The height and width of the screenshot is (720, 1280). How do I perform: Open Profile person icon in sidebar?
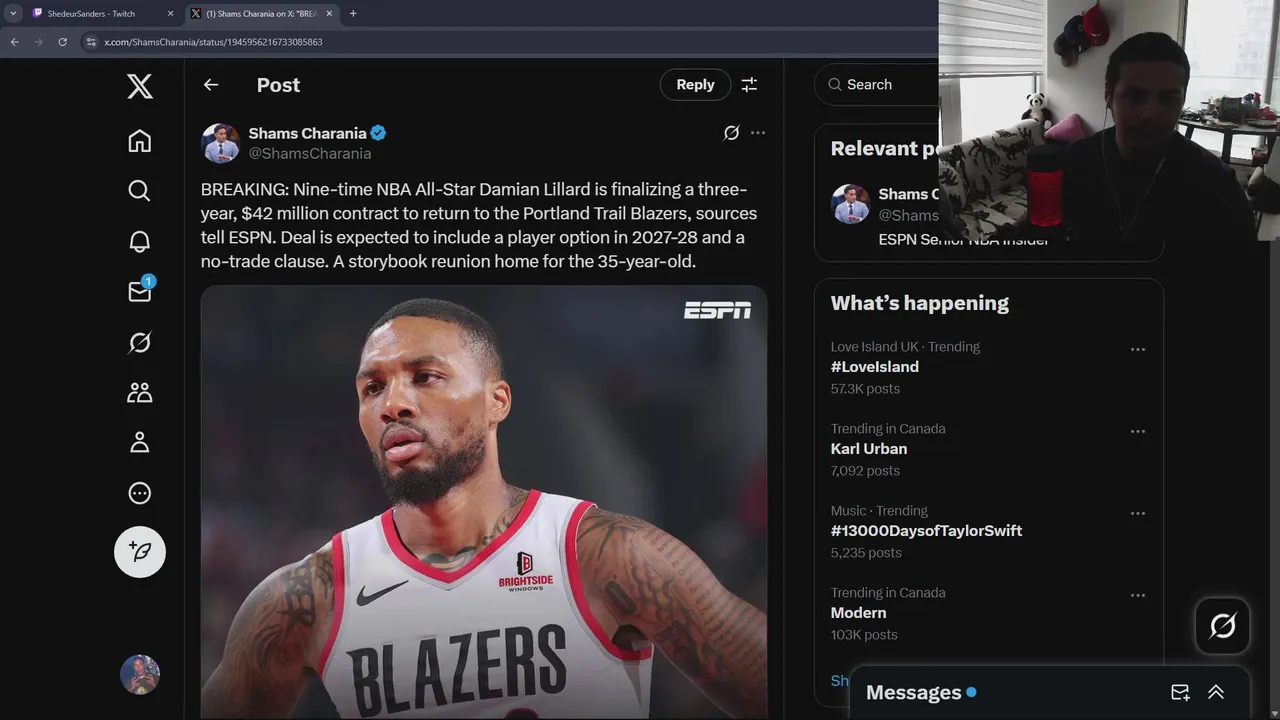140,442
